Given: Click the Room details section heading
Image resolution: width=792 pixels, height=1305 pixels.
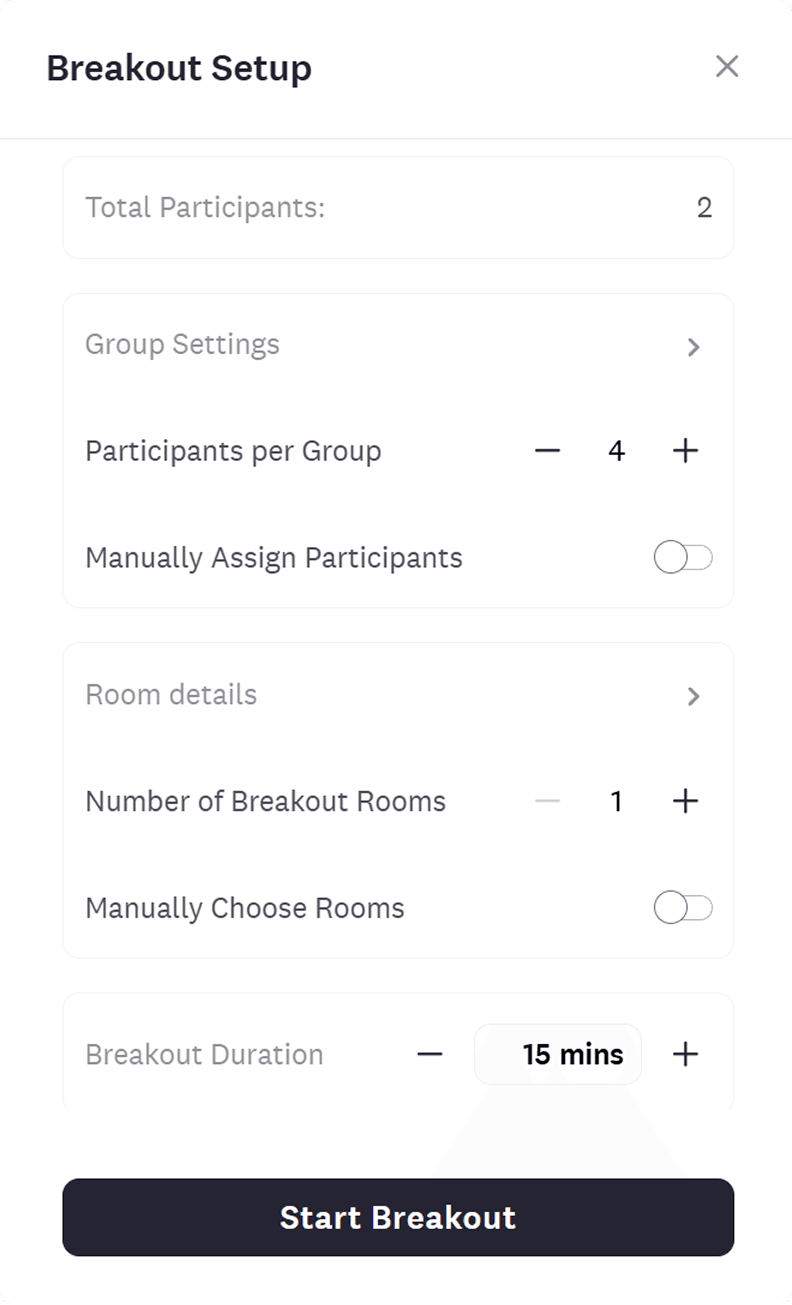Looking at the screenshot, I should coord(171,695).
